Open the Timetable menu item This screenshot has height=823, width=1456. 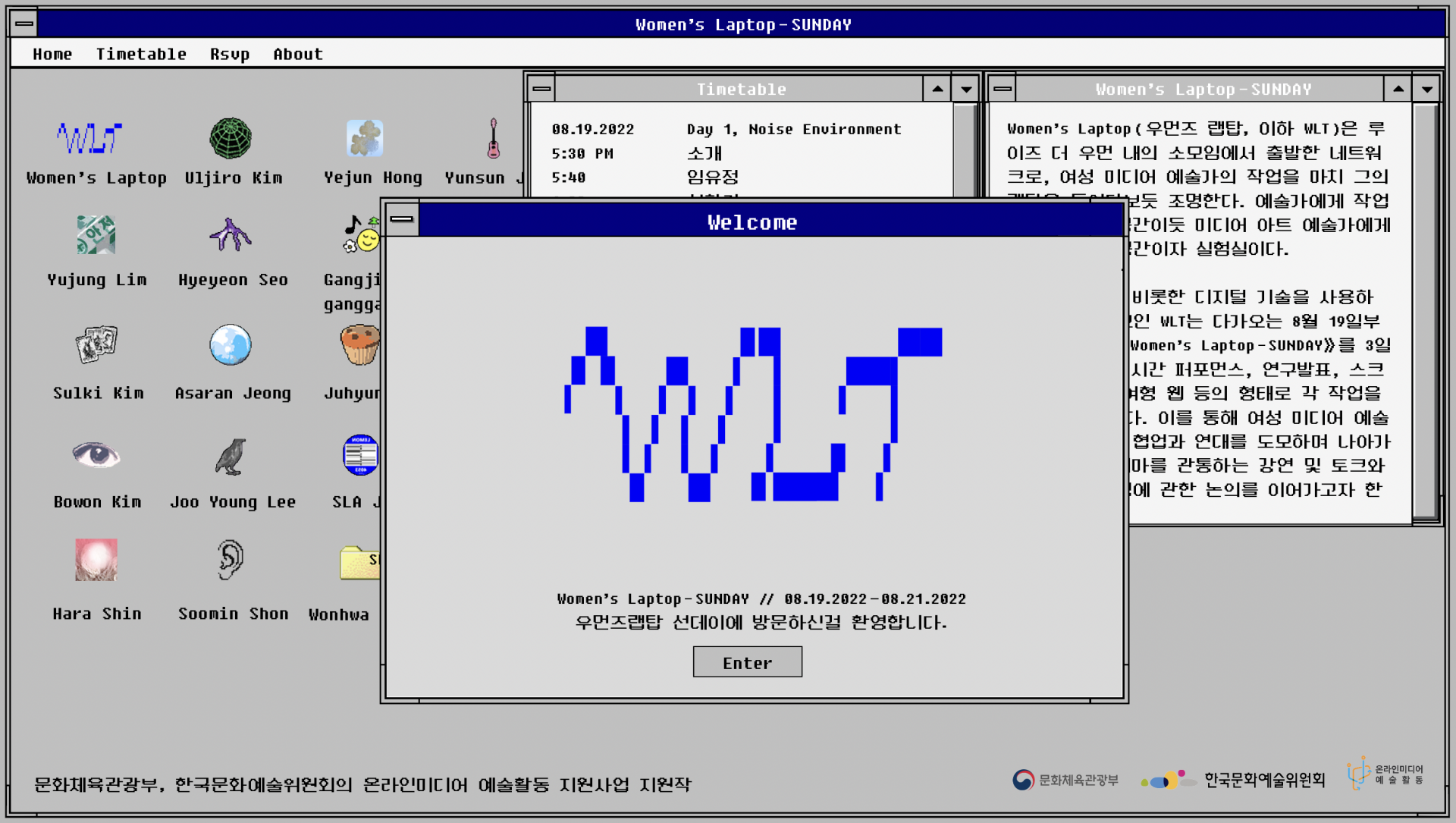[x=141, y=54]
